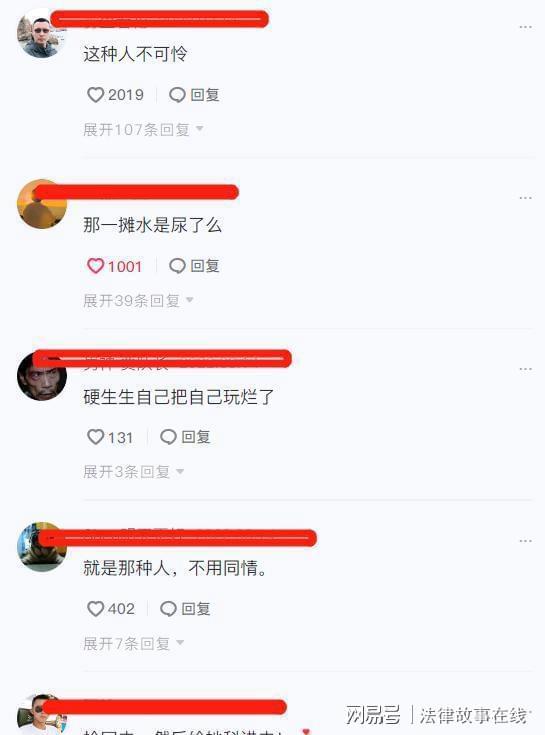
Task: Reply to comment 硬生生自己把自己玩烂了
Action: click(x=185, y=437)
